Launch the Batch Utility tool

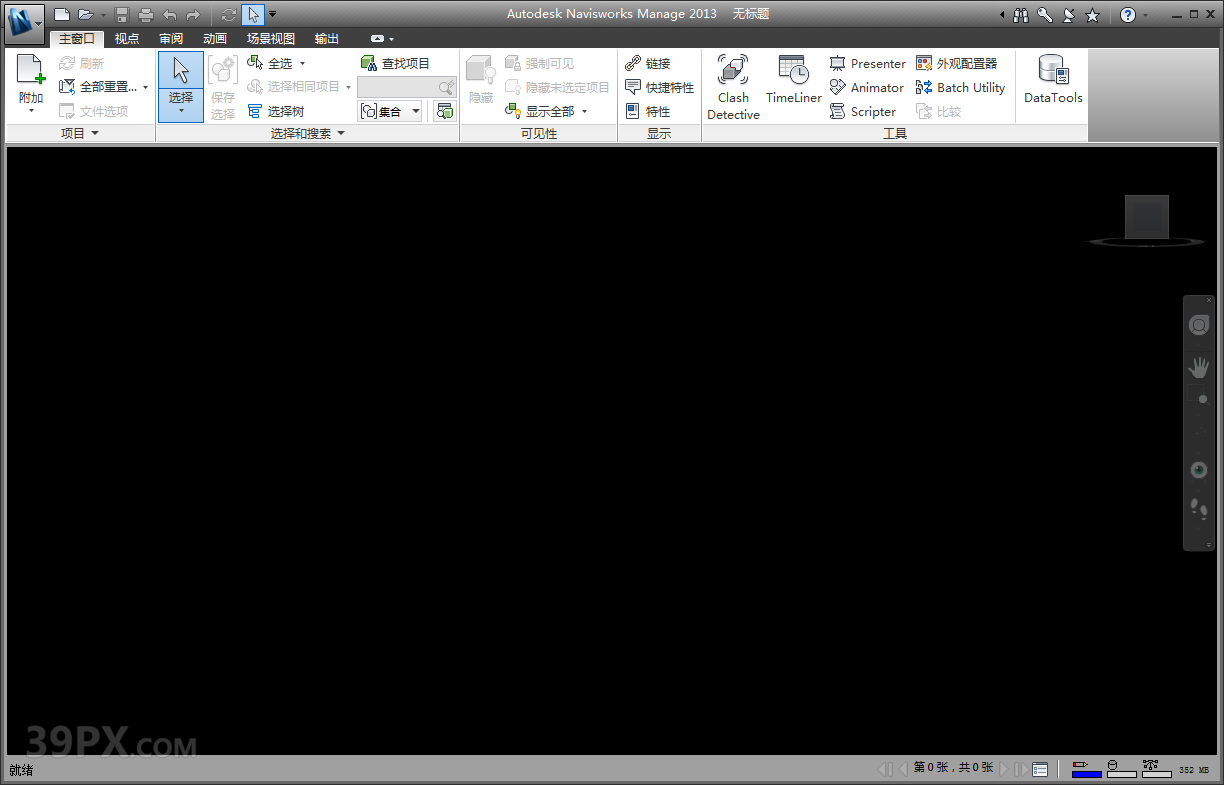tap(960, 87)
